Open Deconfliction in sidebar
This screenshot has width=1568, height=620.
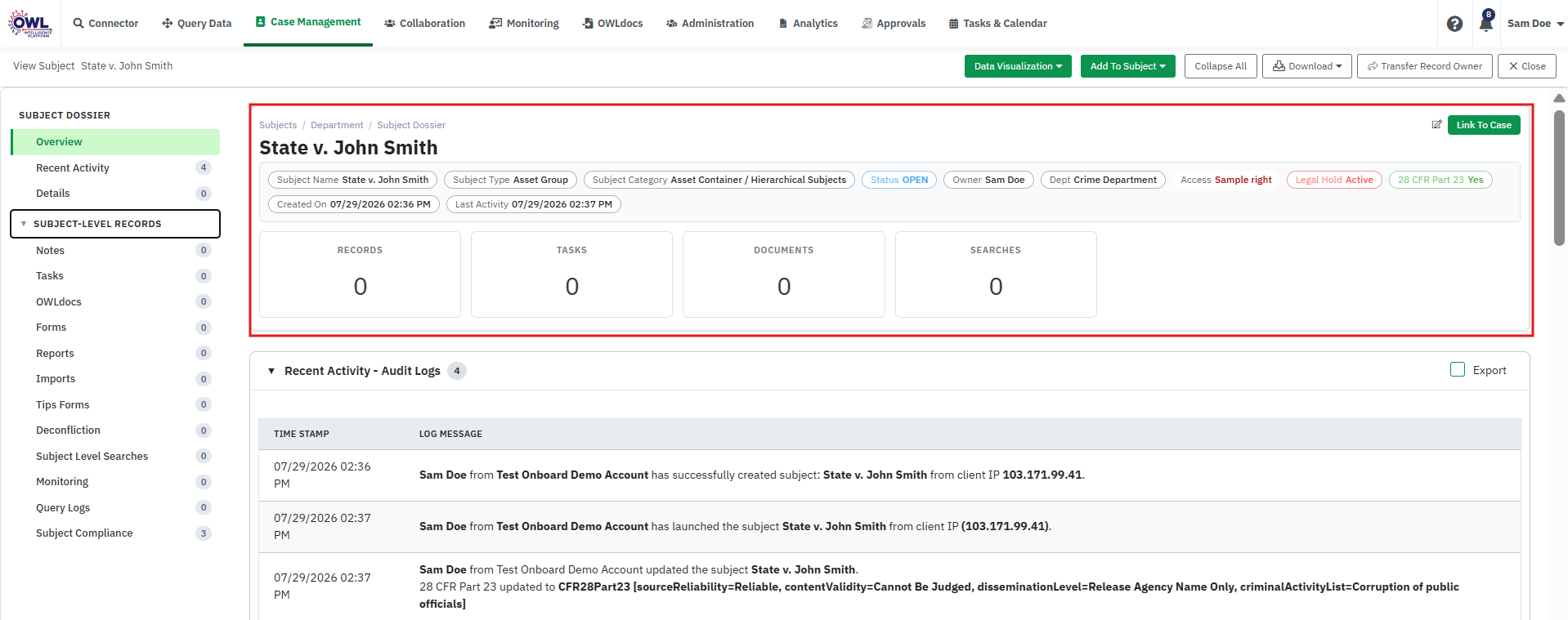pos(115,430)
